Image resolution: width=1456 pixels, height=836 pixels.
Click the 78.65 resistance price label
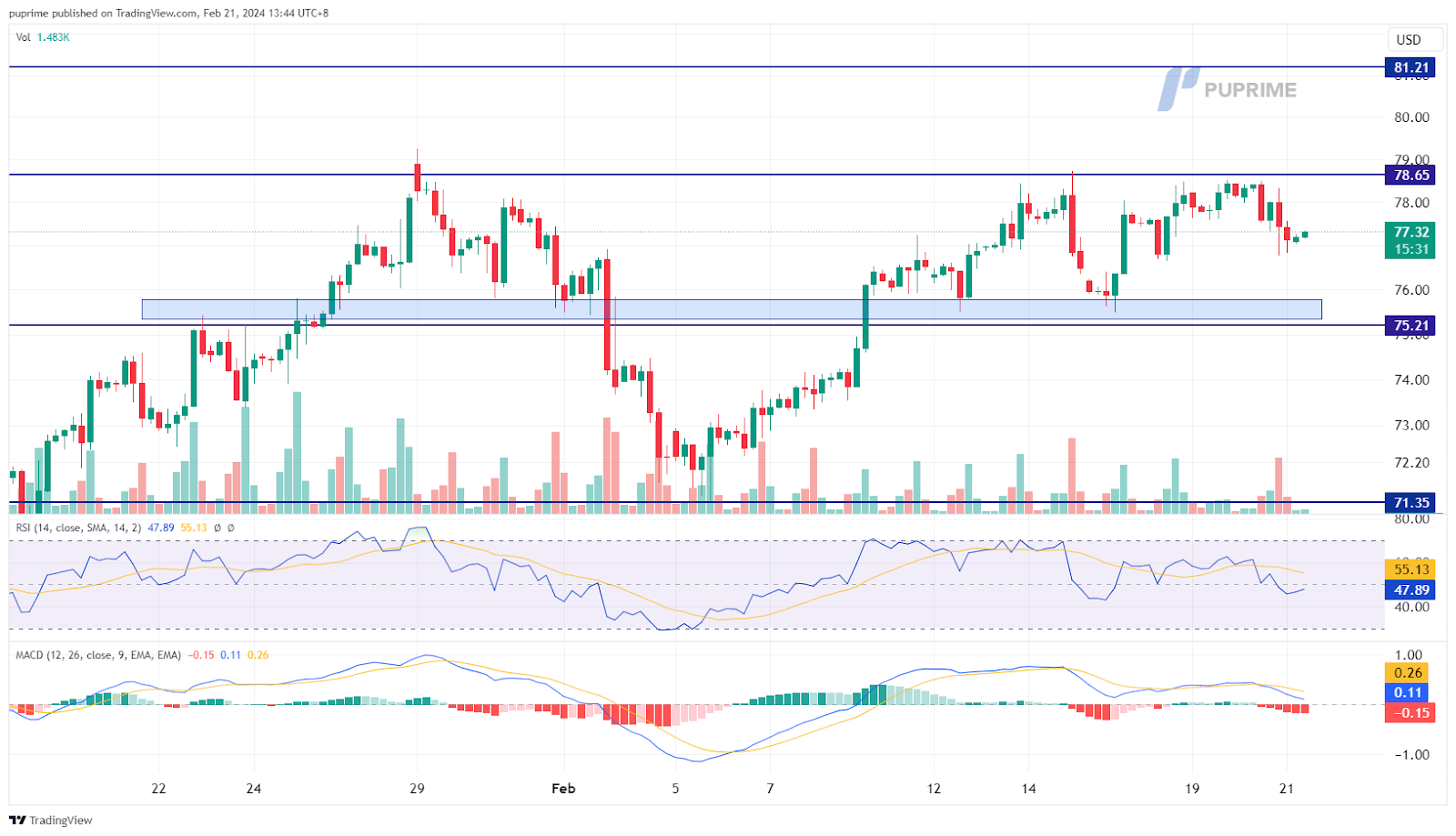[1410, 175]
